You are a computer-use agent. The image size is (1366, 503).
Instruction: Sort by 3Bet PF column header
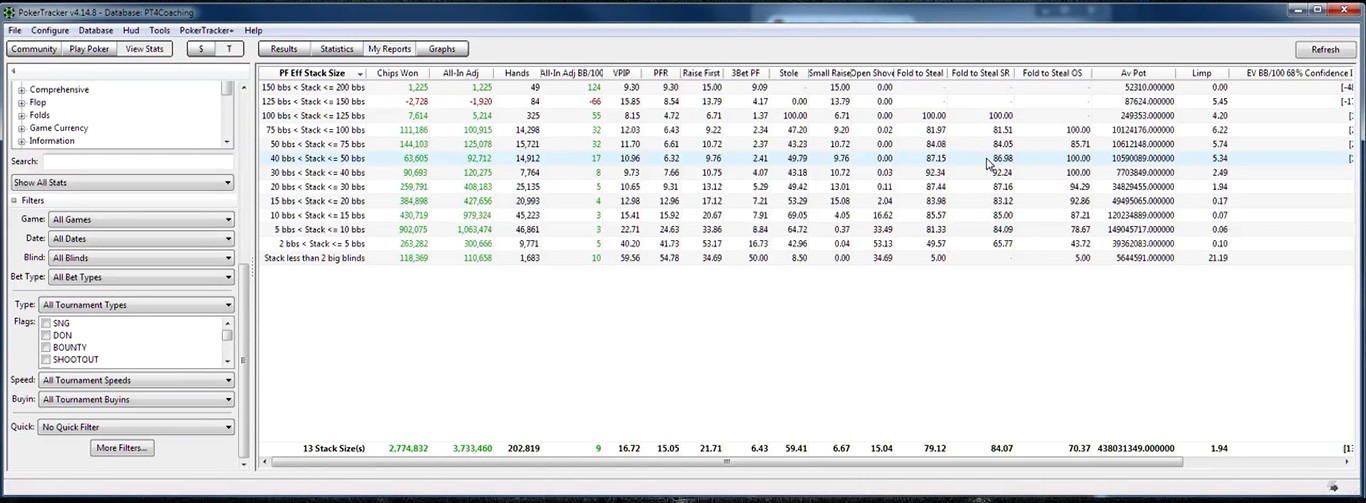click(745, 73)
